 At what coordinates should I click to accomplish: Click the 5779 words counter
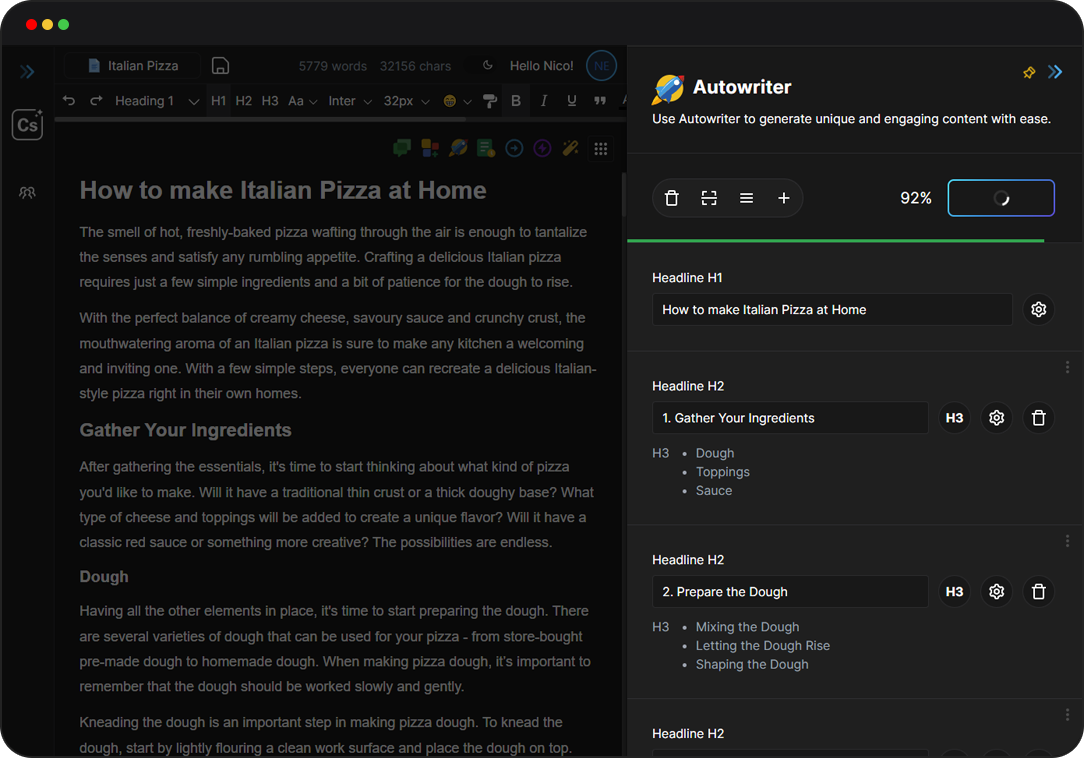[x=333, y=66]
